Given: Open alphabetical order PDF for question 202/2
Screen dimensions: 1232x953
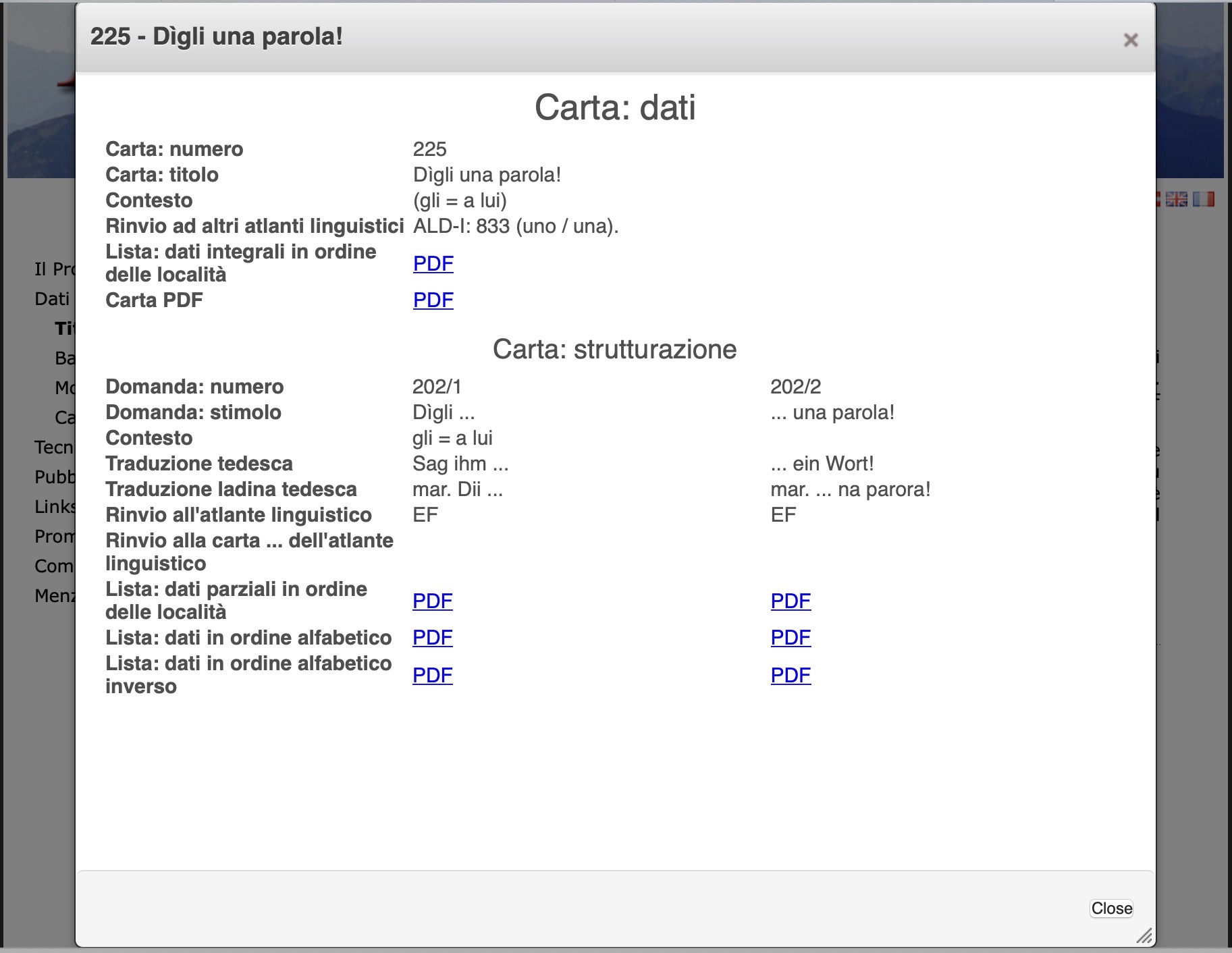Looking at the screenshot, I should tap(791, 637).
